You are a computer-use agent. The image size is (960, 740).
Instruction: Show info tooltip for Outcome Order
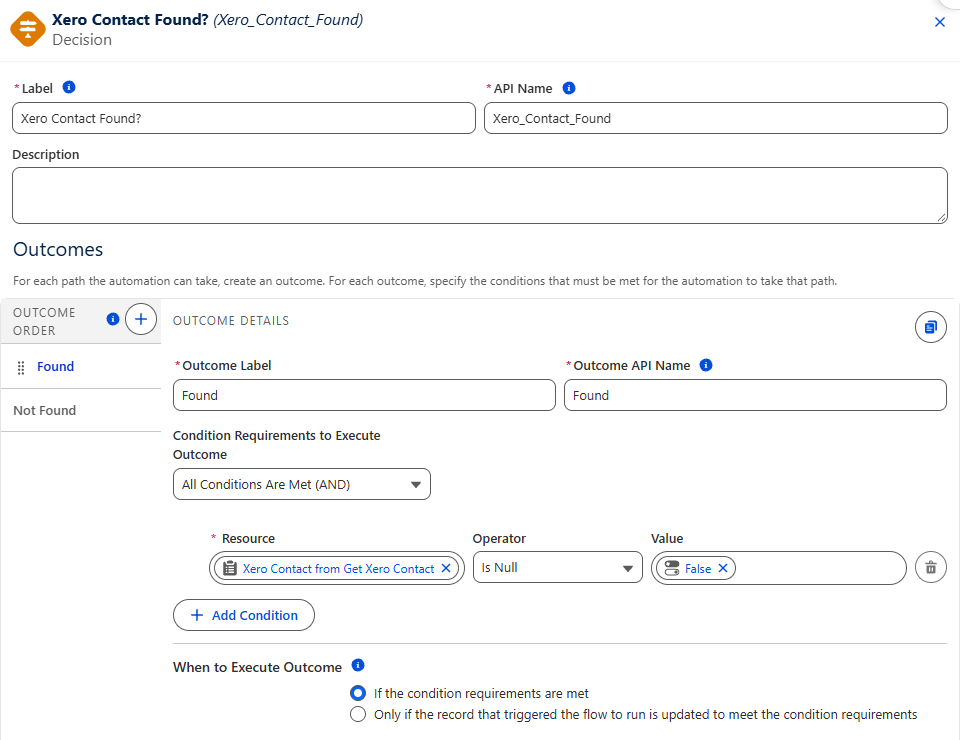[113, 319]
